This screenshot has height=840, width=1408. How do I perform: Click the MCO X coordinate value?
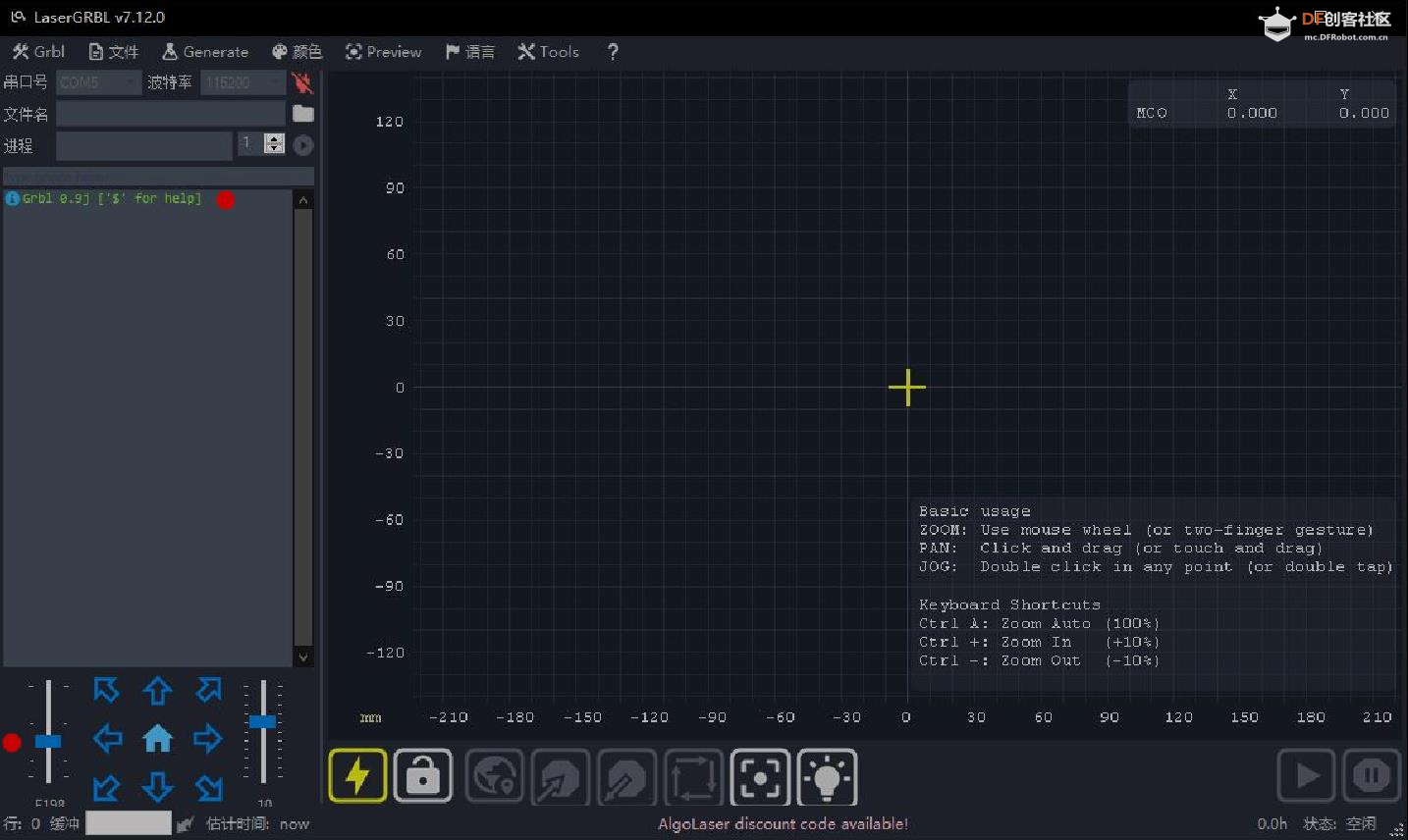[1252, 114]
